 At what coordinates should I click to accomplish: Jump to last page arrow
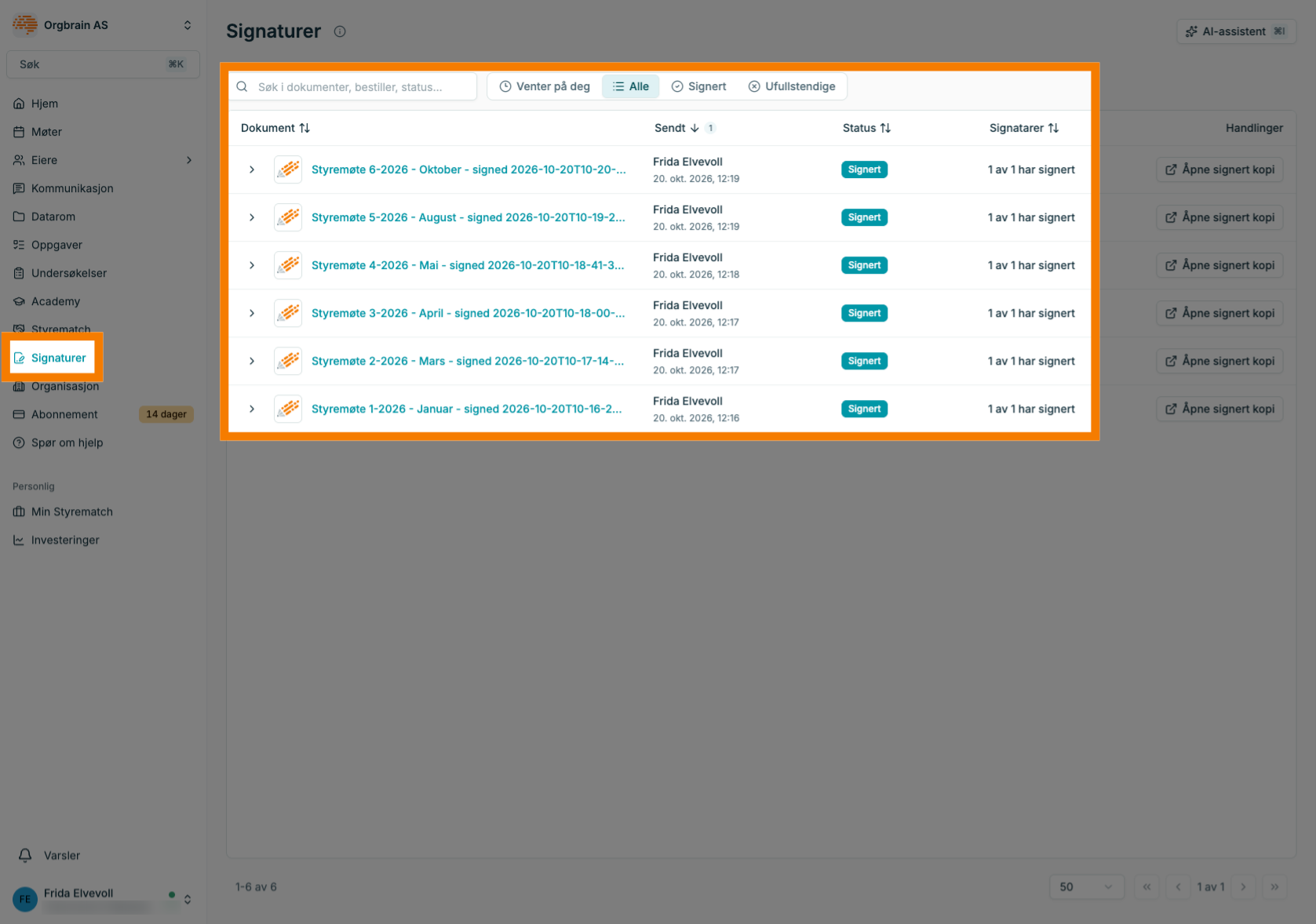coord(1274,887)
